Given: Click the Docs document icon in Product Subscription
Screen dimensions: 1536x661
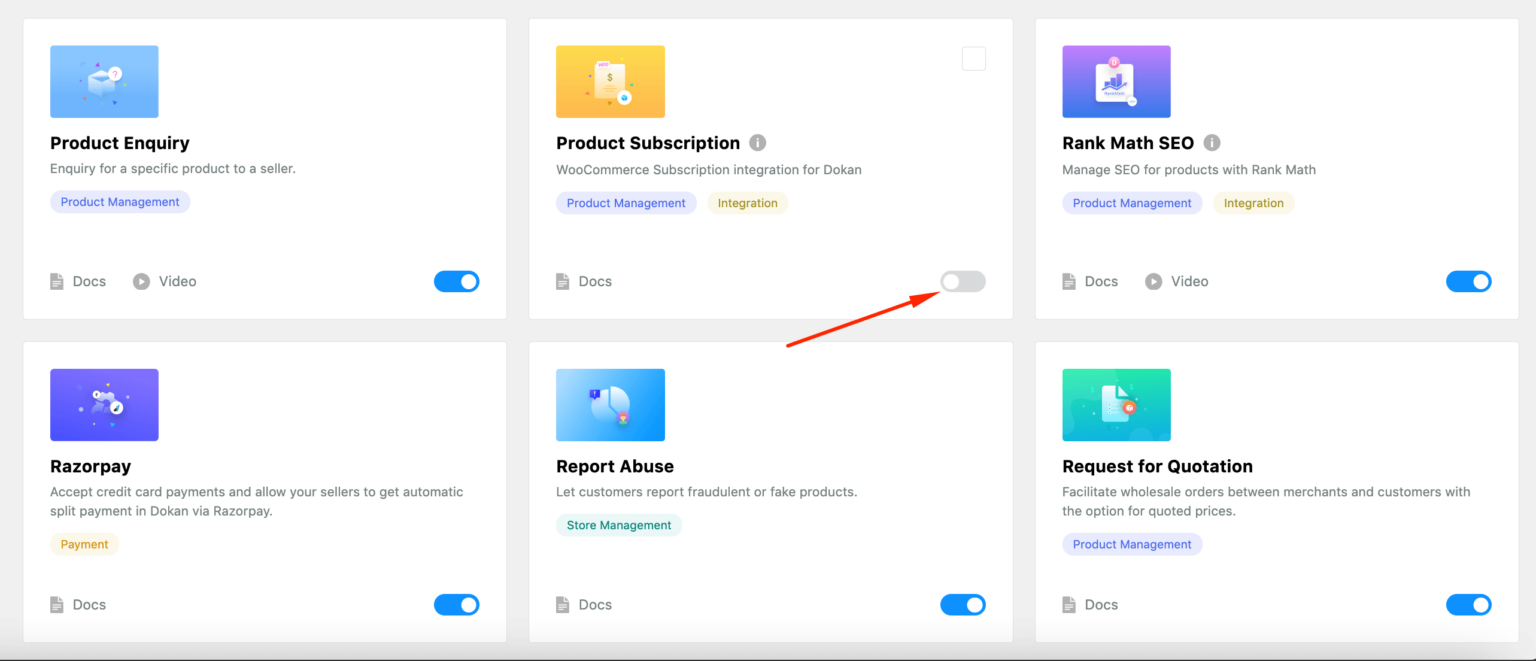Looking at the screenshot, I should tap(563, 282).
